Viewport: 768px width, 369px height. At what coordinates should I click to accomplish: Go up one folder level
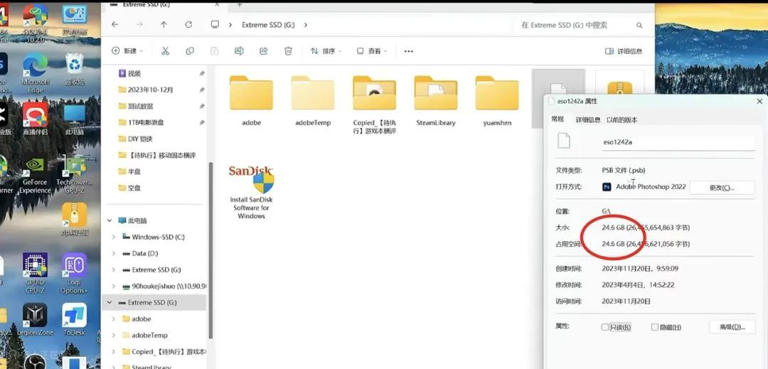coord(164,25)
